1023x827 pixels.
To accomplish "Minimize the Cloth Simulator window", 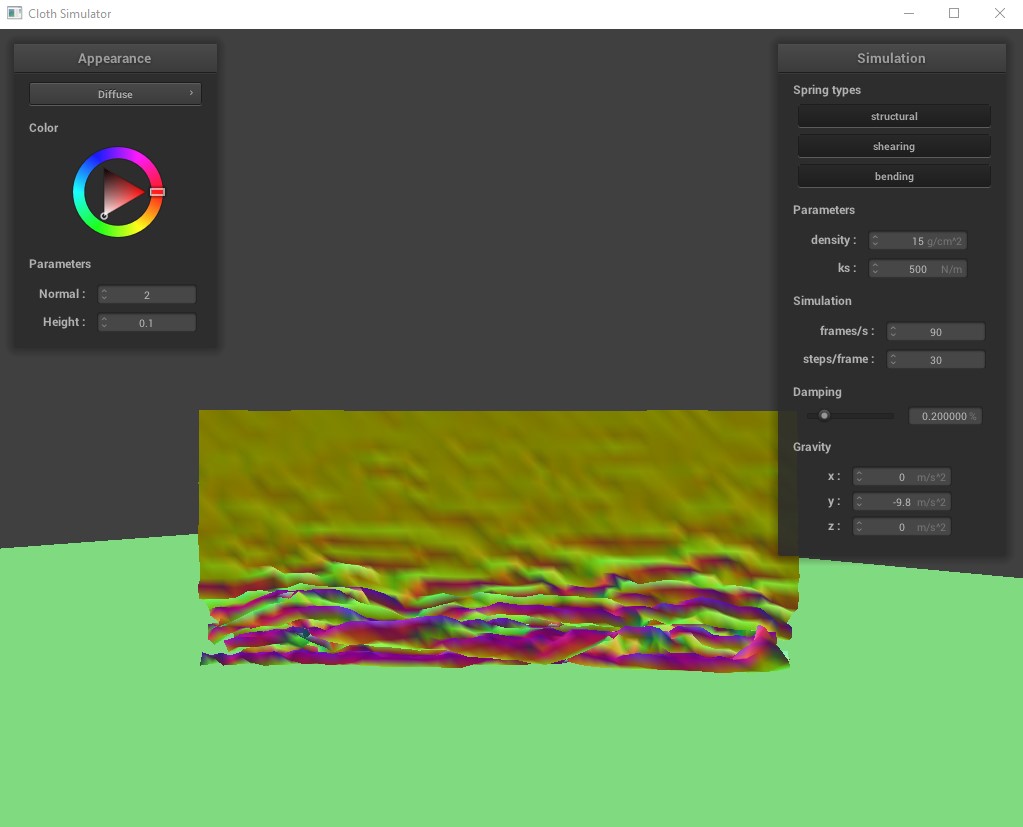I will pyautogui.click(x=908, y=13).
